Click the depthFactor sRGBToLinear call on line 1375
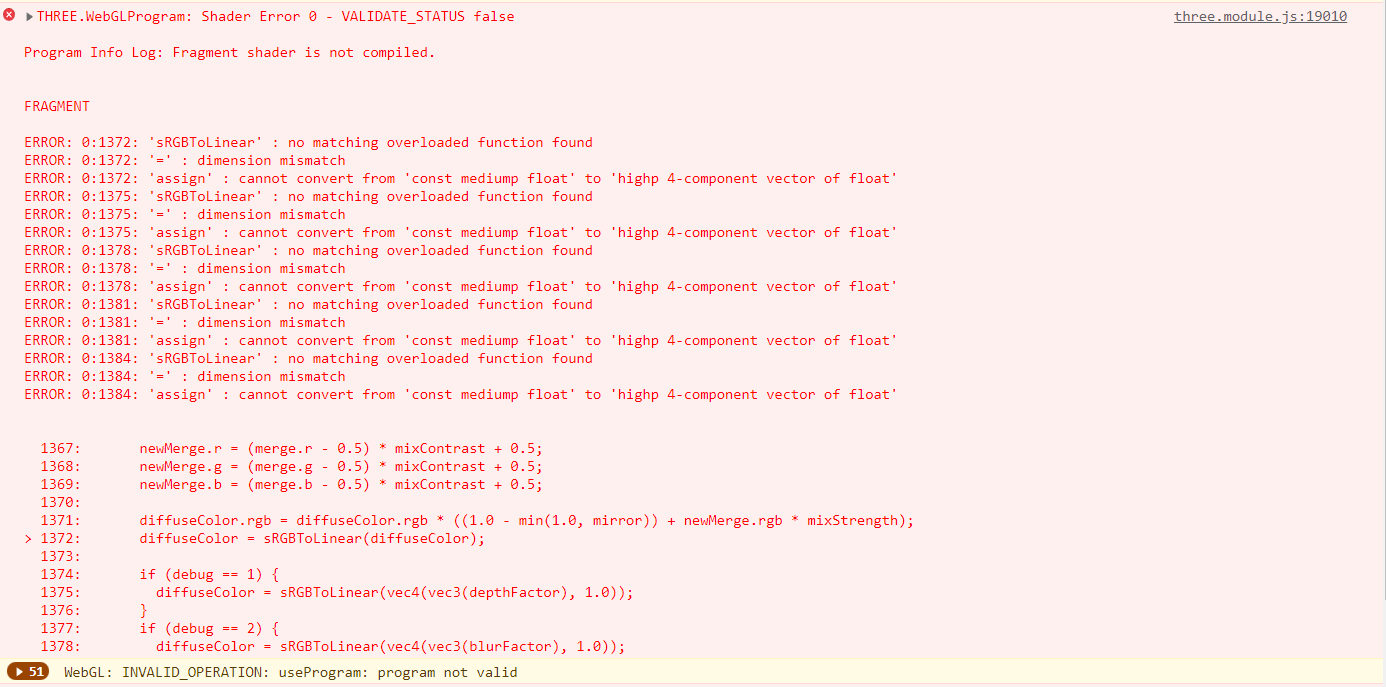Screen dimensions: 1386x687 395,593
